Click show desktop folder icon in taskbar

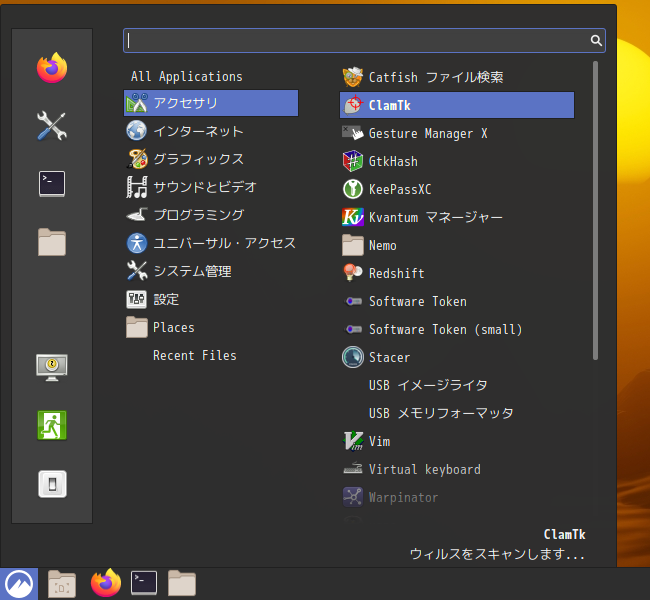62,584
